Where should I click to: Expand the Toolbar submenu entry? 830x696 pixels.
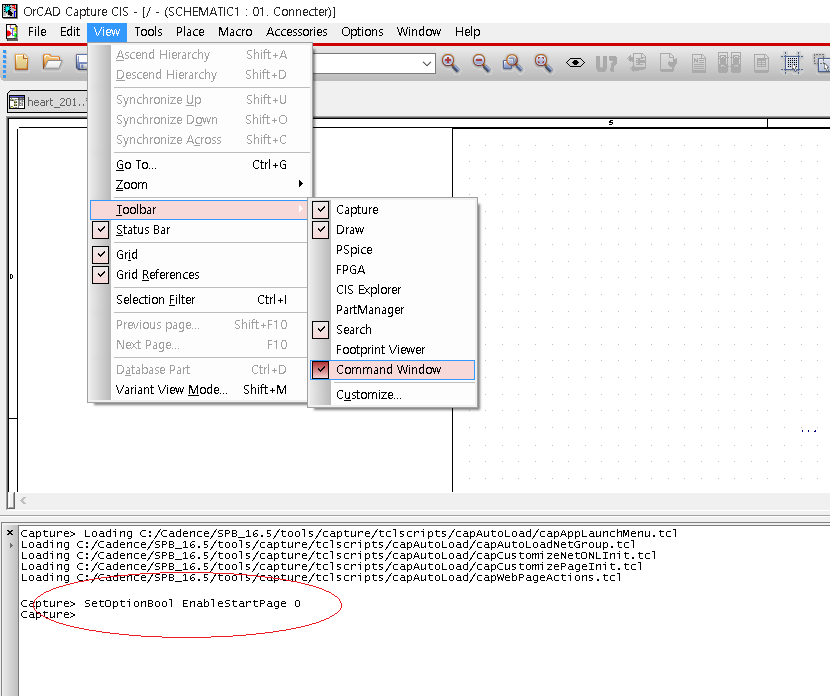(199, 210)
